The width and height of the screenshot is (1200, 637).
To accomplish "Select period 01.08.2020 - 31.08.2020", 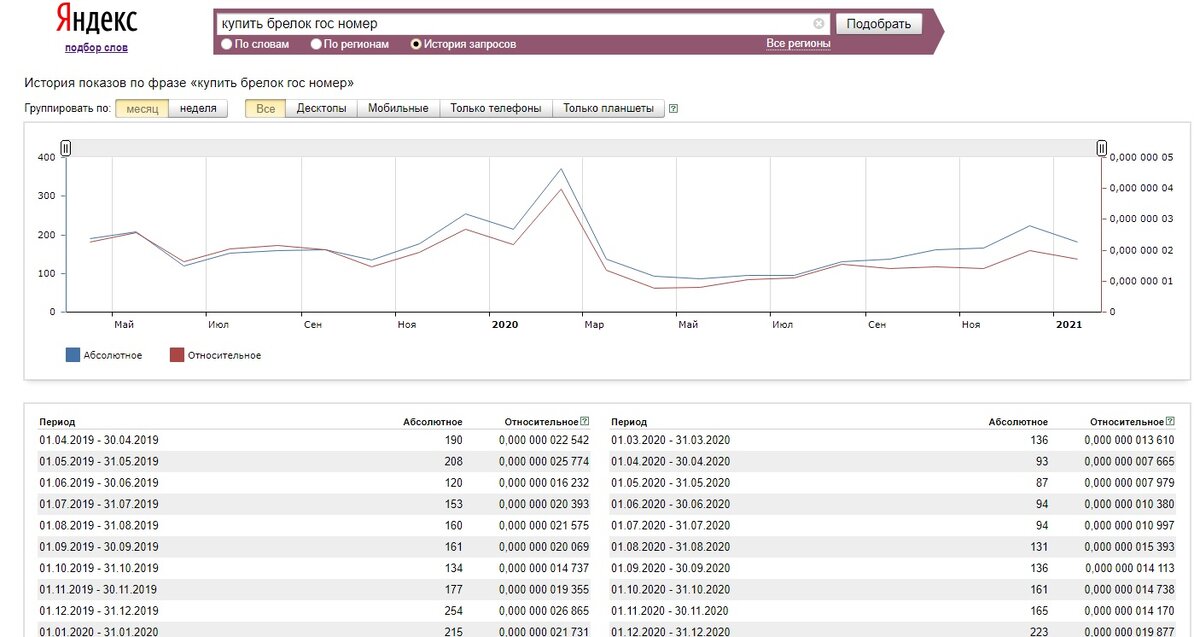I will 671,547.
